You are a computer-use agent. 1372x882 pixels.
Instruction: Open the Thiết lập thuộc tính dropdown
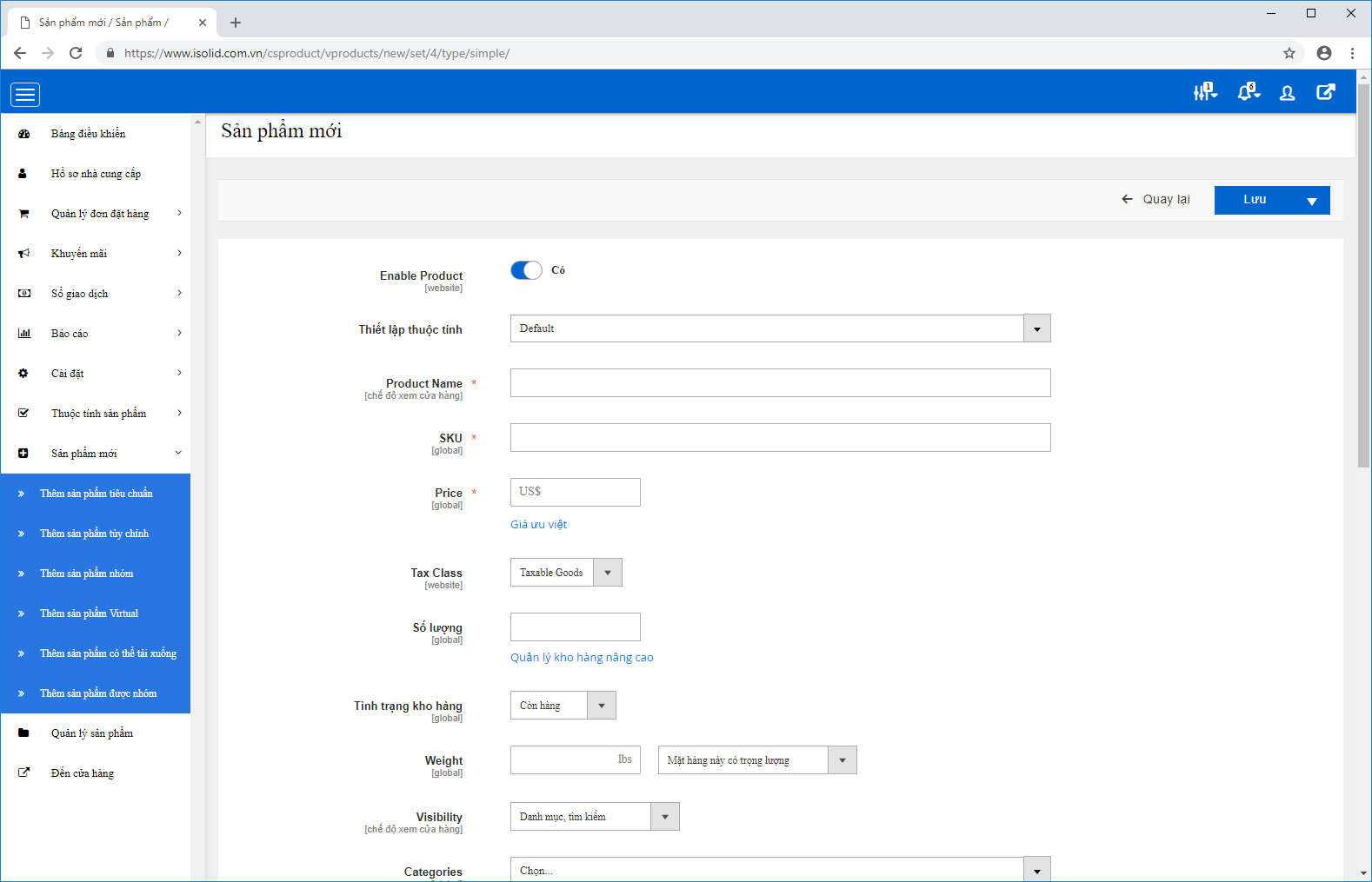click(x=780, y=328)
